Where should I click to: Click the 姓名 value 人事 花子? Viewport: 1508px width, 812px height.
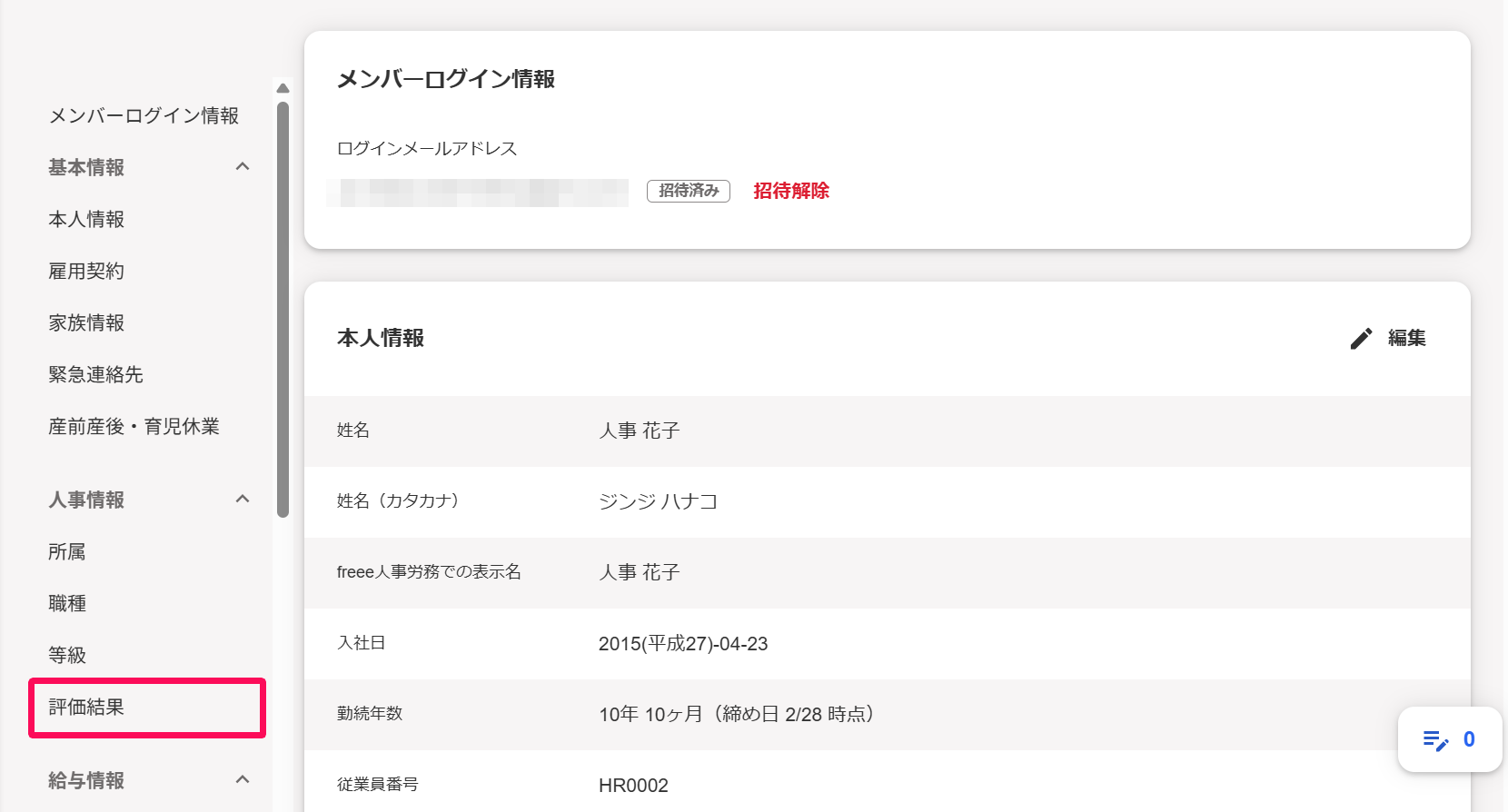640,431
